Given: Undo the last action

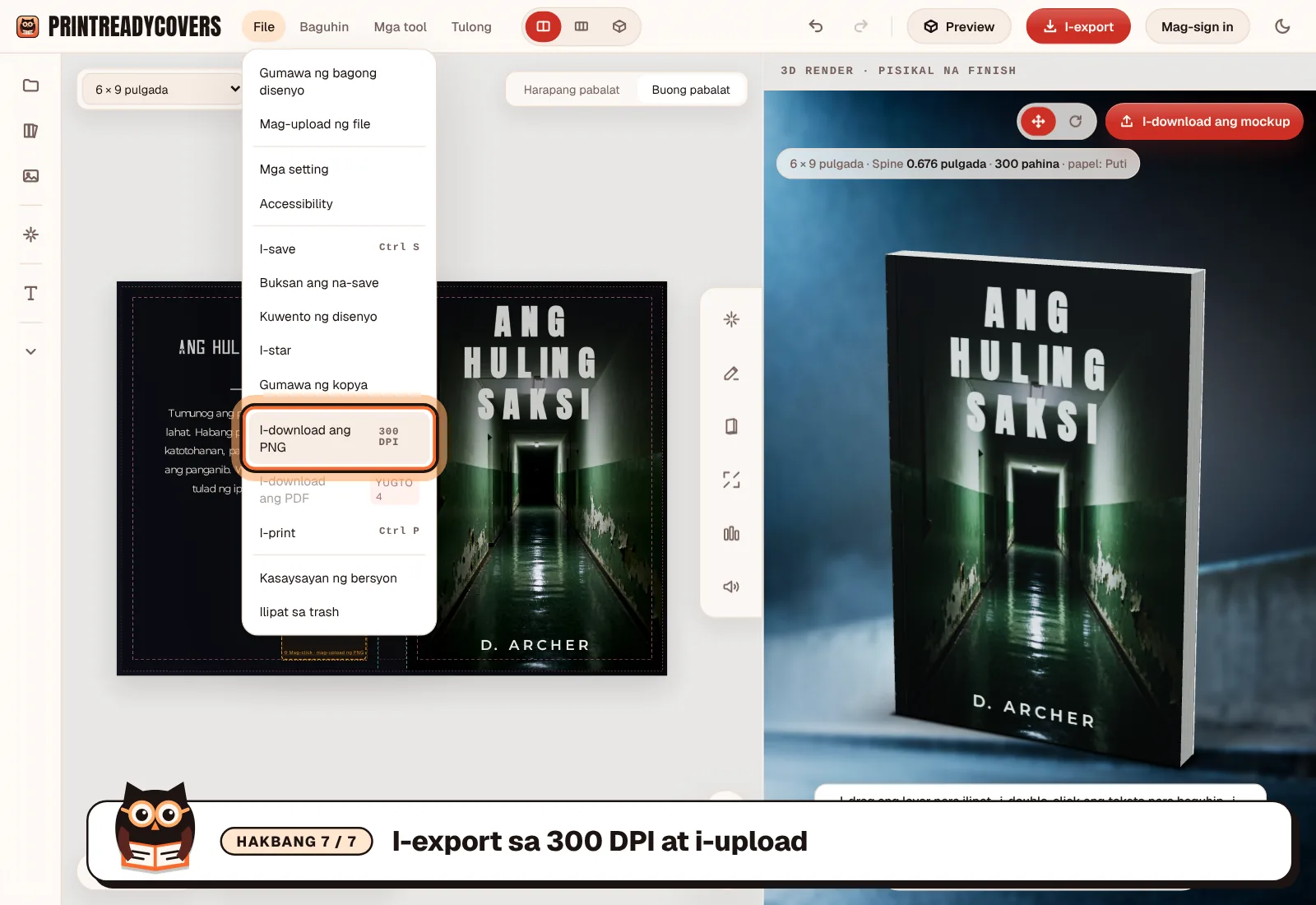Looking at the screenshot, I should coord(816,26).
